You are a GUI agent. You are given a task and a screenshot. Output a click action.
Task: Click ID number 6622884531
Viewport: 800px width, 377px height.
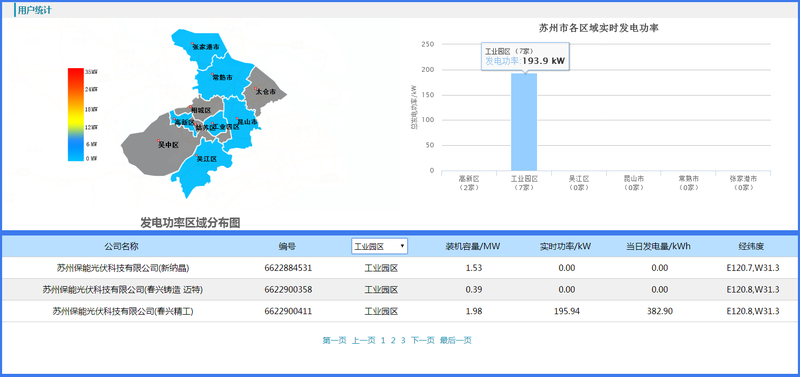click(288, 268)
